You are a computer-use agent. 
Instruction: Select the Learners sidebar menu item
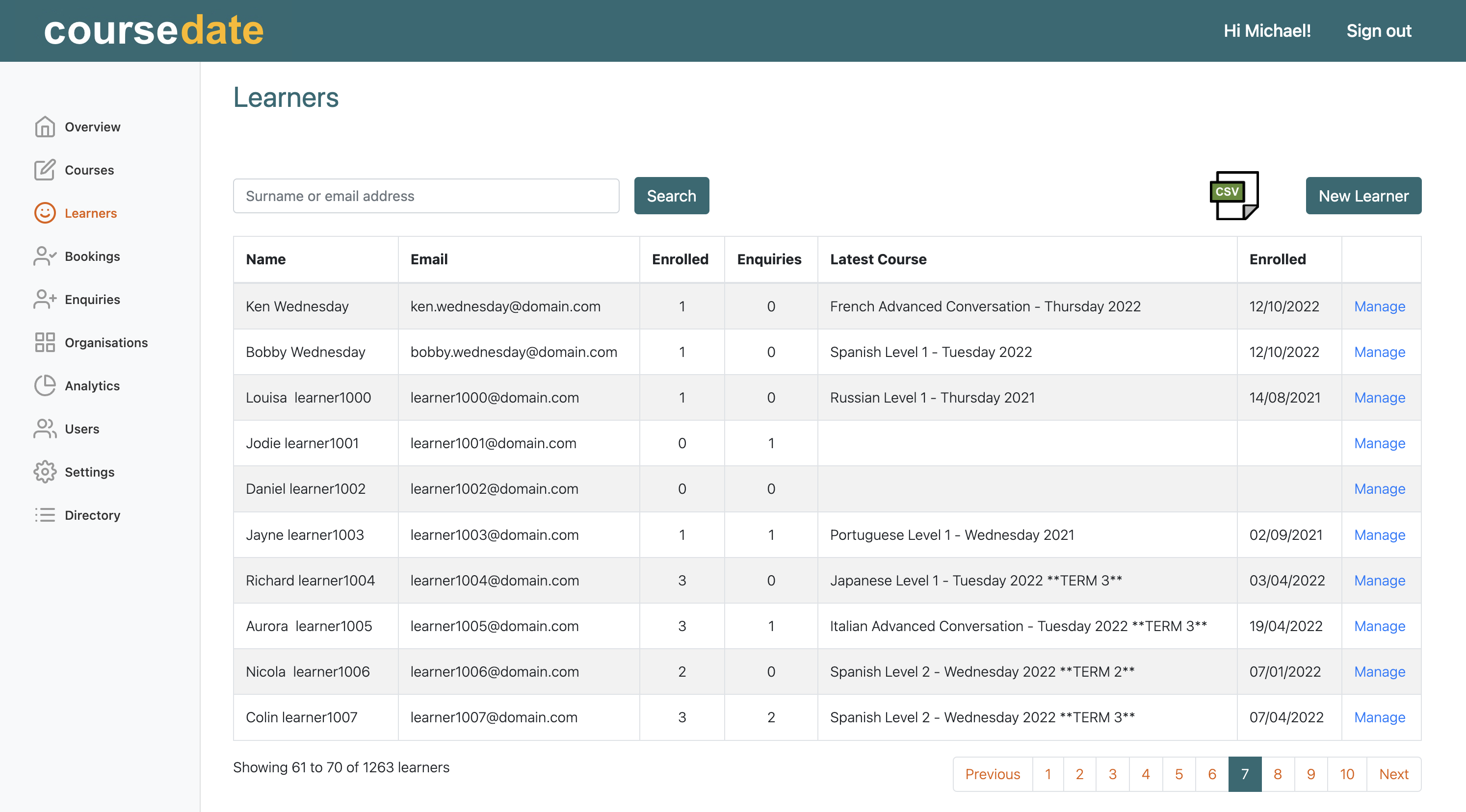(x=90, y=213)
